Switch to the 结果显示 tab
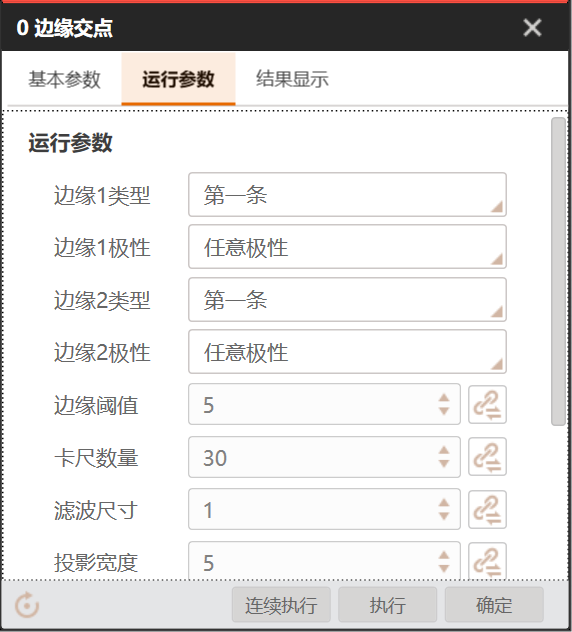 pos(292,79)
